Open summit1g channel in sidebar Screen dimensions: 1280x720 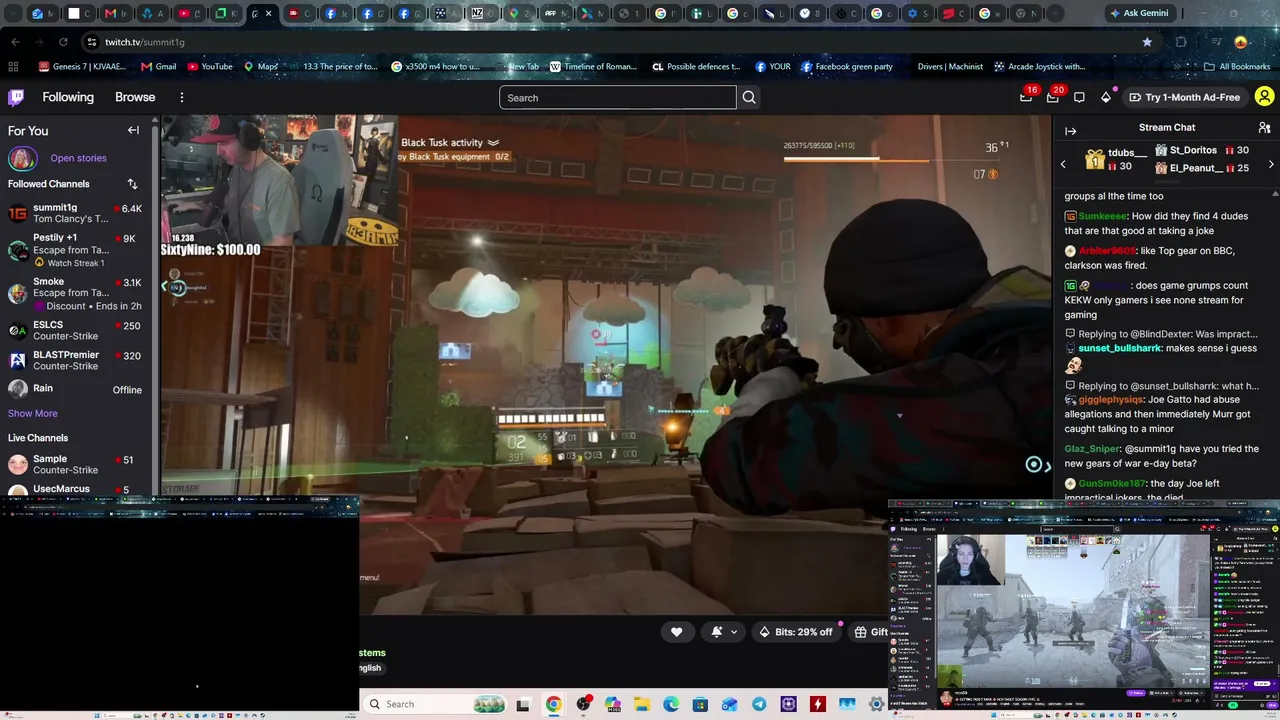(x=75, y=213)
